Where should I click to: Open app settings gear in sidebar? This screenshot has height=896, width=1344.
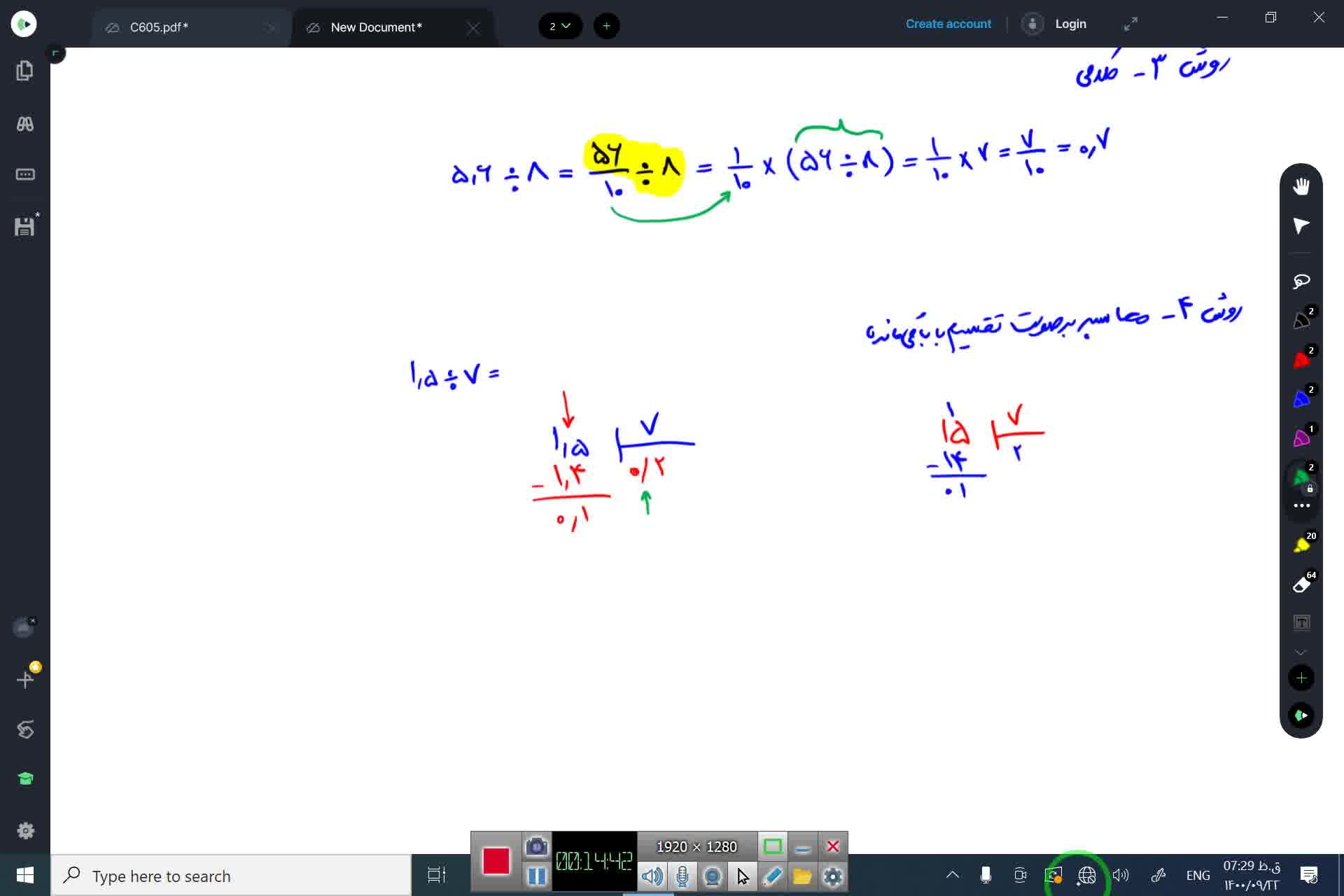click(x=25, y=830)
